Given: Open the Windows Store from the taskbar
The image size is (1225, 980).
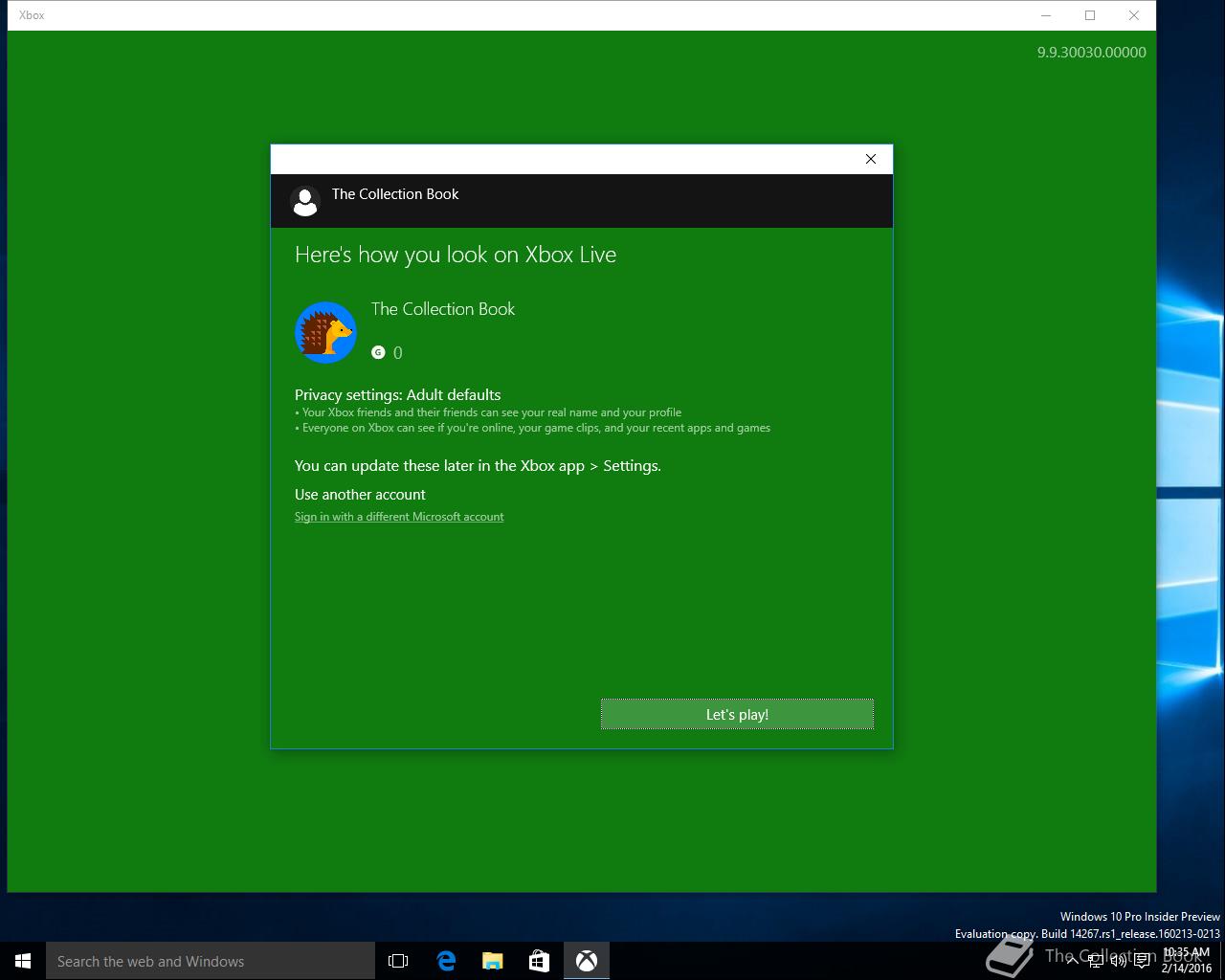Looking at the screenshot, I should point(540,961).
